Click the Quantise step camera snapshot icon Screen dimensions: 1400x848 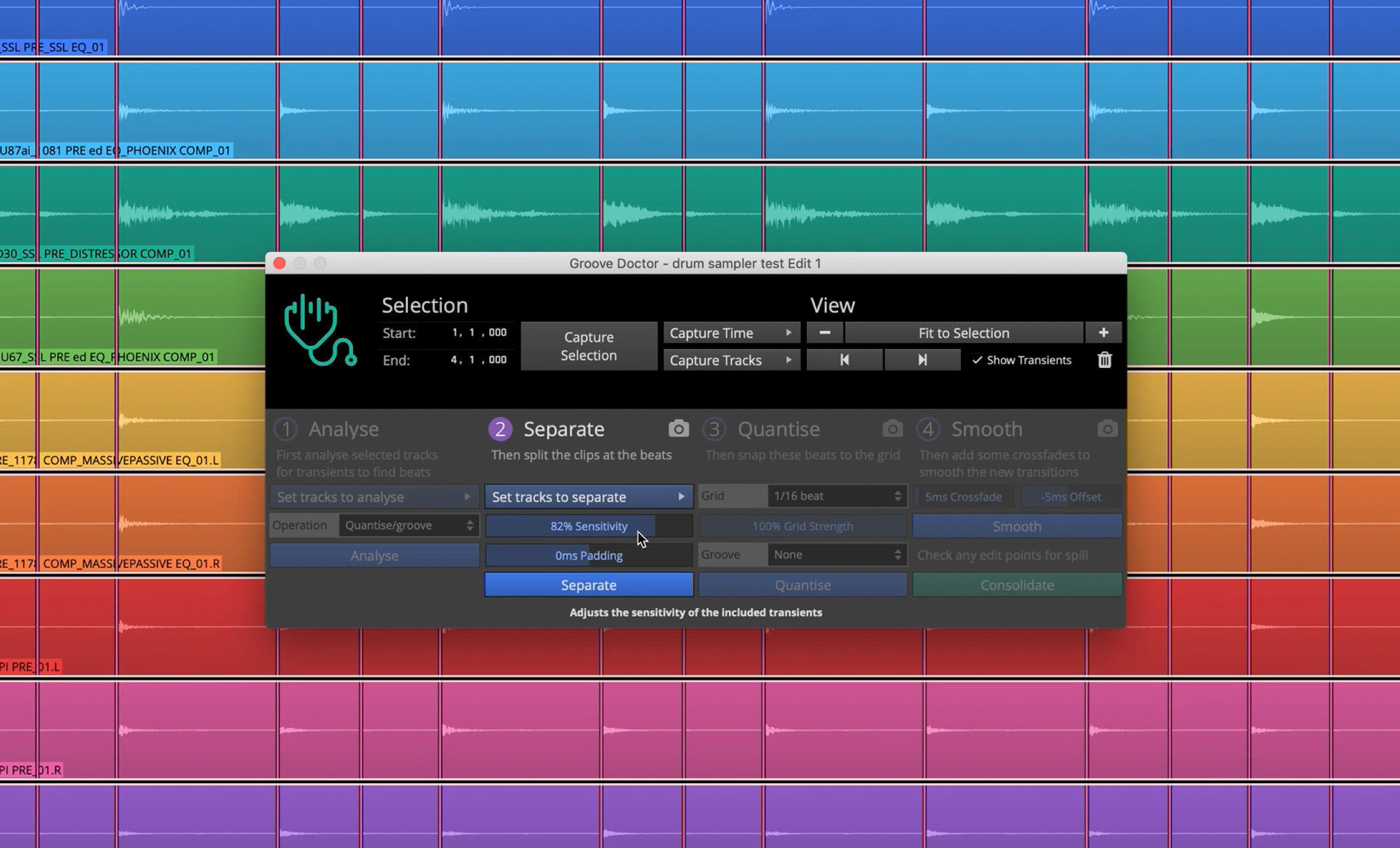pos(892,428)
